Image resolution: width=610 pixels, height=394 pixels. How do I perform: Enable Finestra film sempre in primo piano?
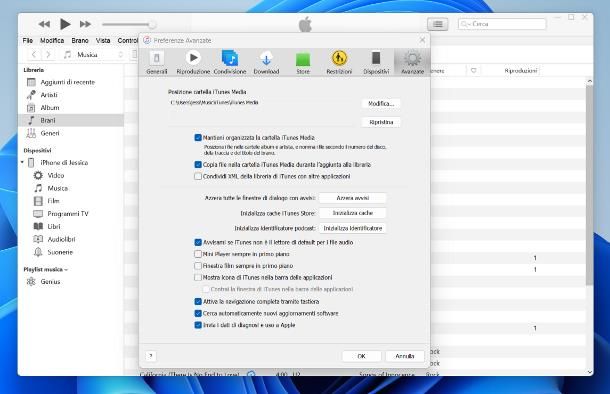click(x=198, y=266)
